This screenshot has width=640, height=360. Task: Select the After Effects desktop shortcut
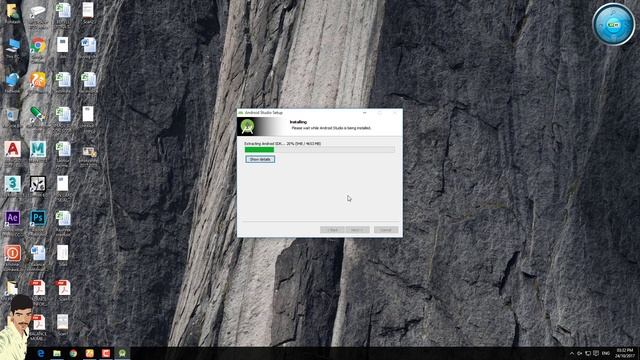tap(13, 218)
